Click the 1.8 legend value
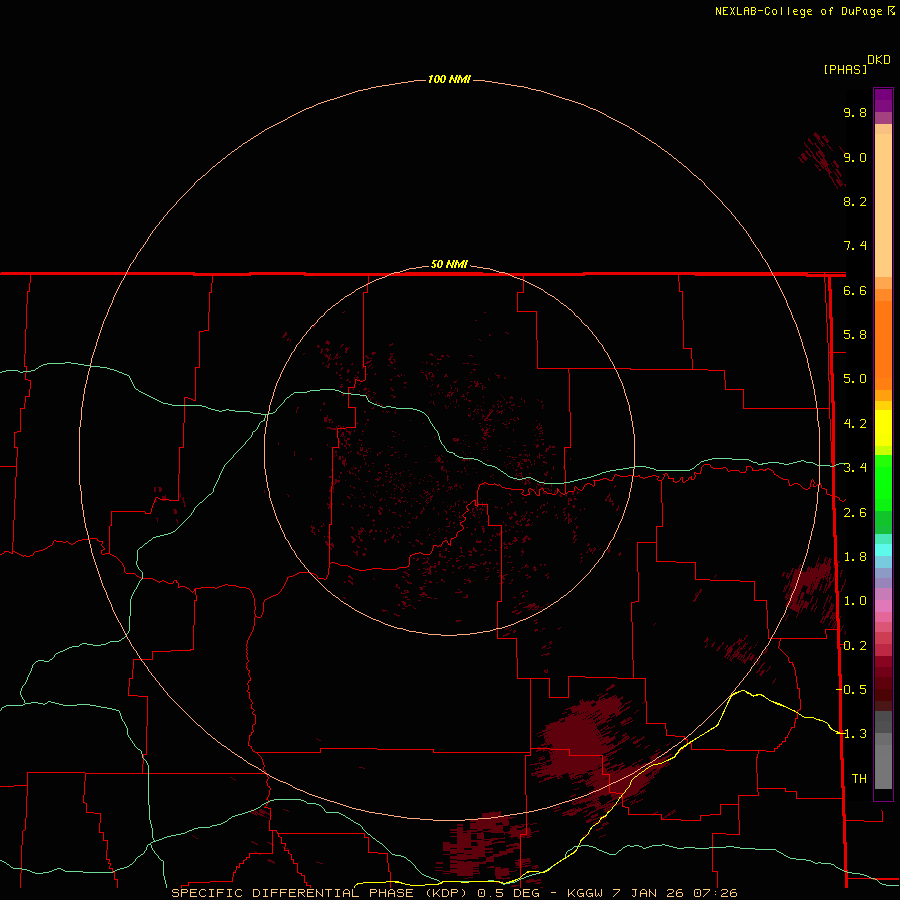The image size is (900, 900). [855, 557]
